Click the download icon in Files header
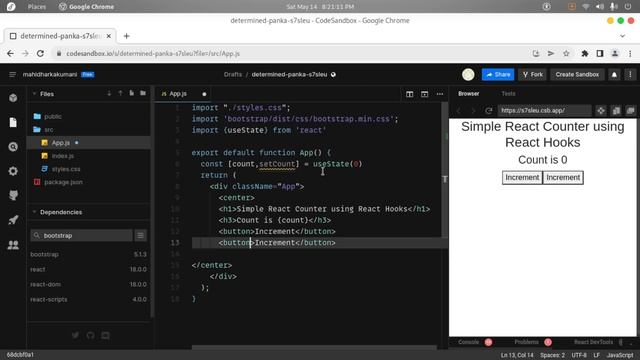 click(109, 93)
